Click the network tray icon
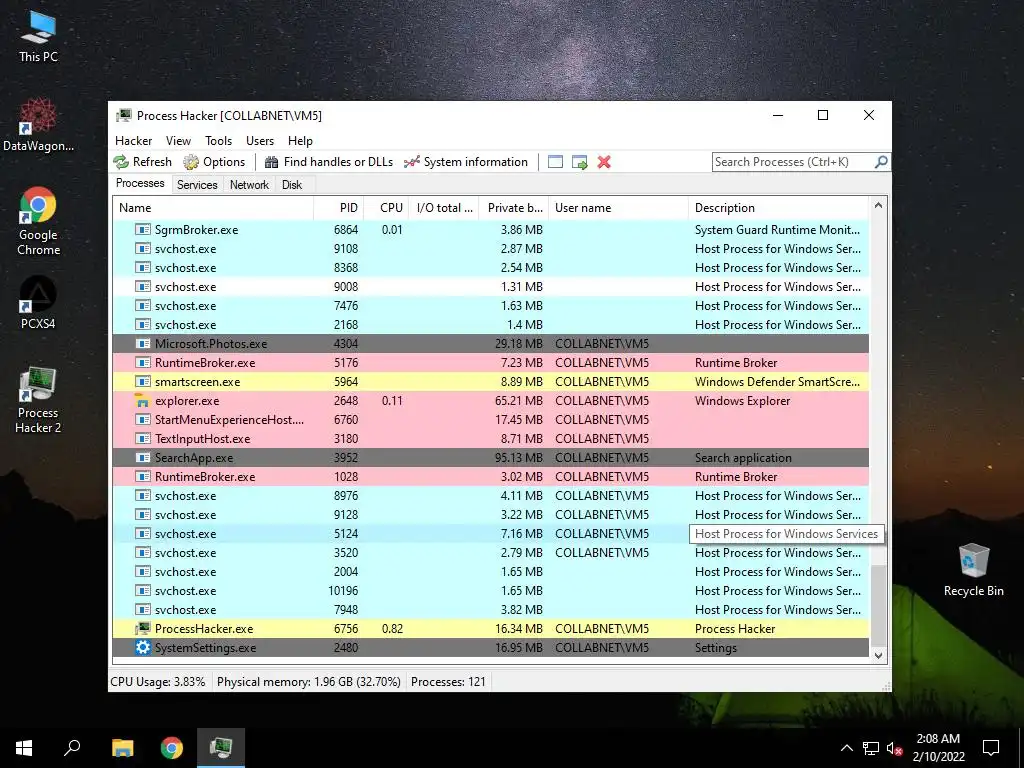Image resolution: width=1024 pixels, height=768 pixels. point(871,748)
